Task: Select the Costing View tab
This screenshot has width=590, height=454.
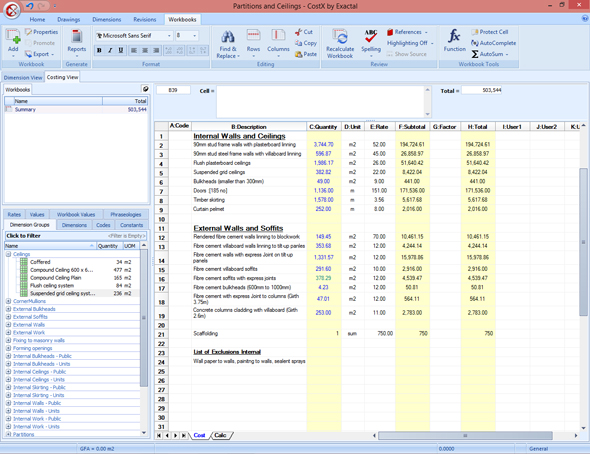Action: point(62,77)
